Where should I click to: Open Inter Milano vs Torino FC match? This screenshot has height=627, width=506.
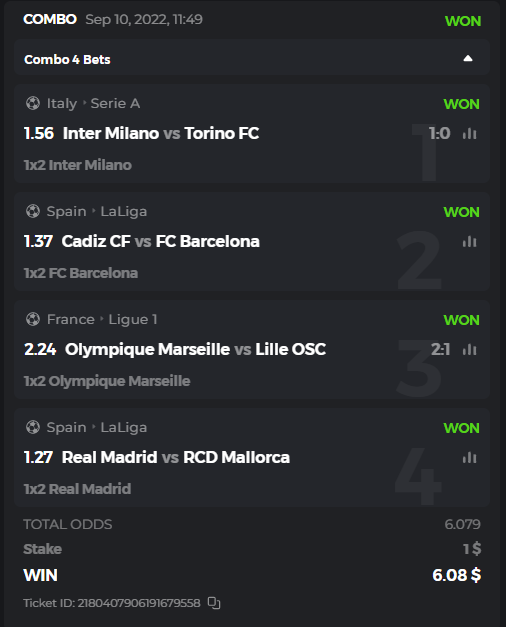click(161, 133)
